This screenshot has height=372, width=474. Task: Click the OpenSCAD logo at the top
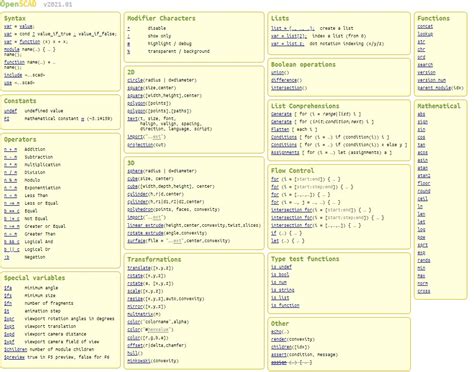click(x=18, y=4)
